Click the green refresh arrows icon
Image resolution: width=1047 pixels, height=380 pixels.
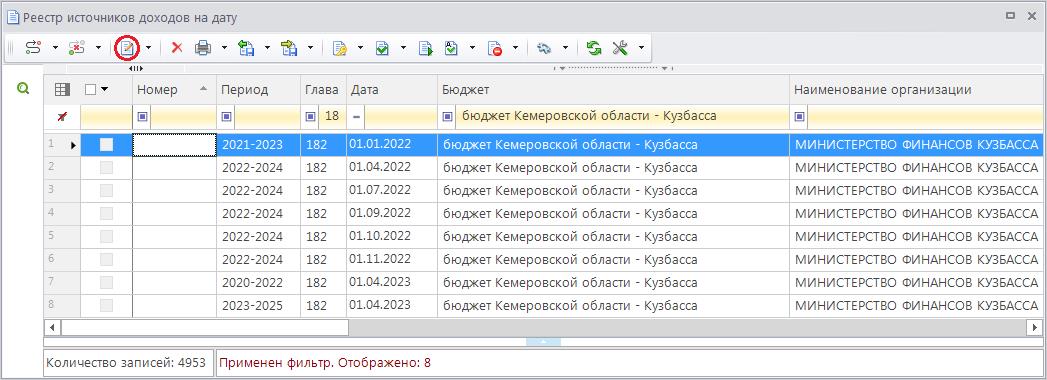[594, 47]
